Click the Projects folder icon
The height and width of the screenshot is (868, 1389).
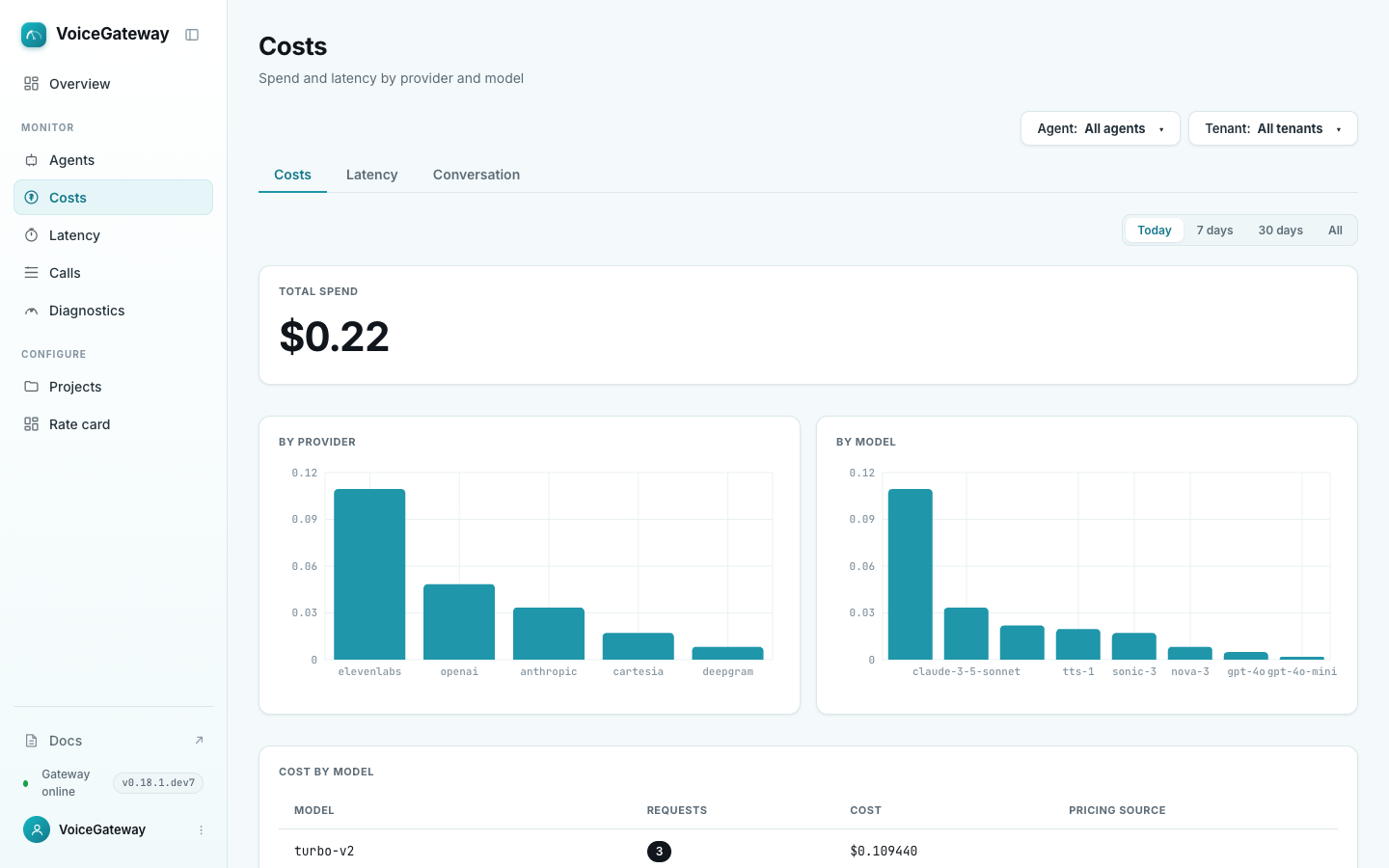click(x=31, y=387)
